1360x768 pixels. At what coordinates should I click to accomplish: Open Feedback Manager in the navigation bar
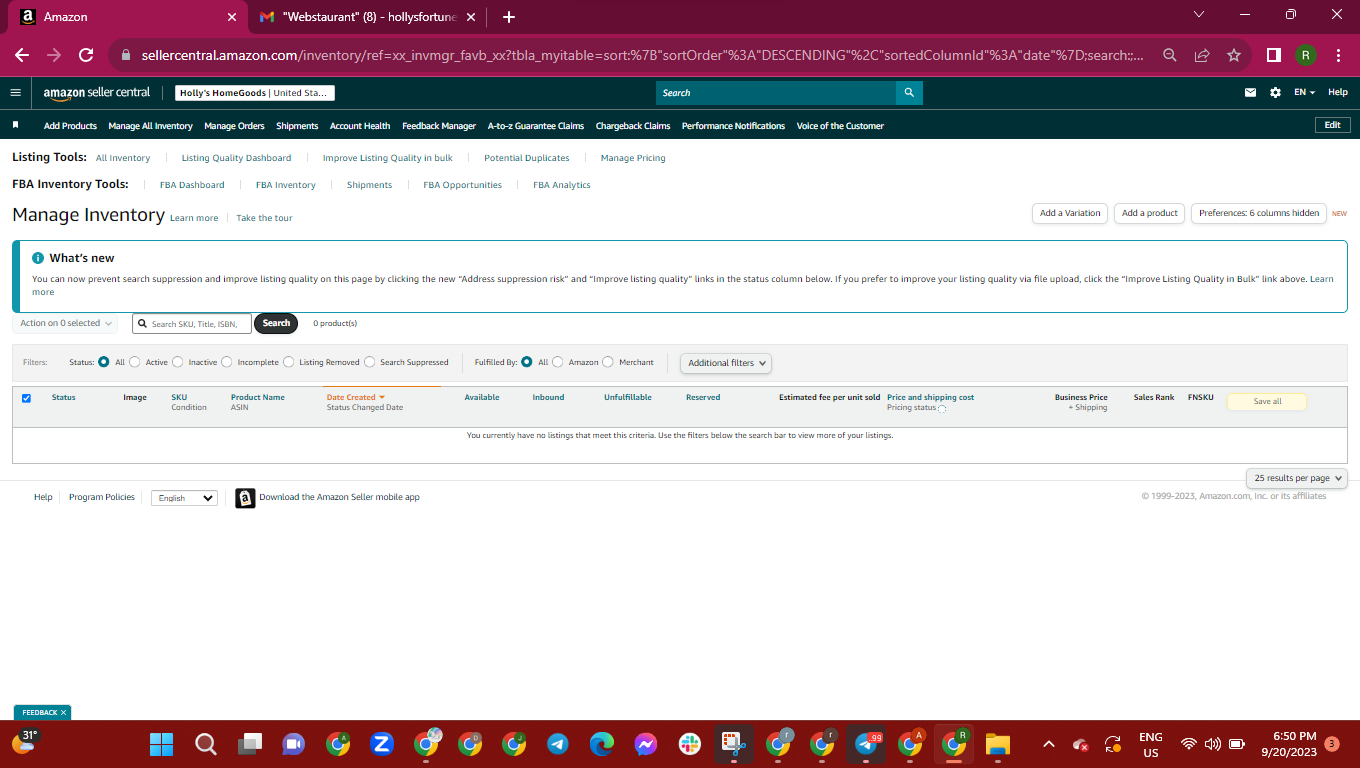439,126
